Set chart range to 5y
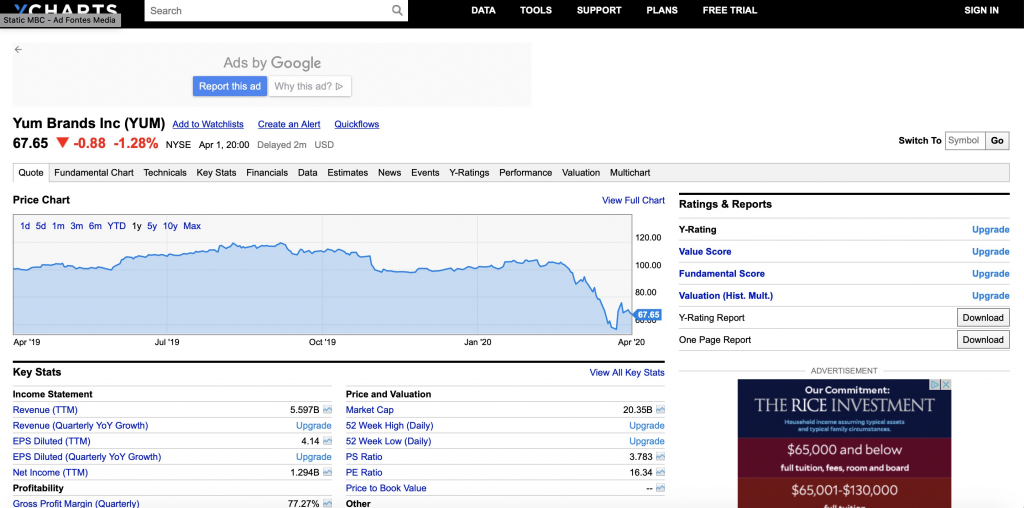This screenshot has height=508, width=1024. point(152,226)
